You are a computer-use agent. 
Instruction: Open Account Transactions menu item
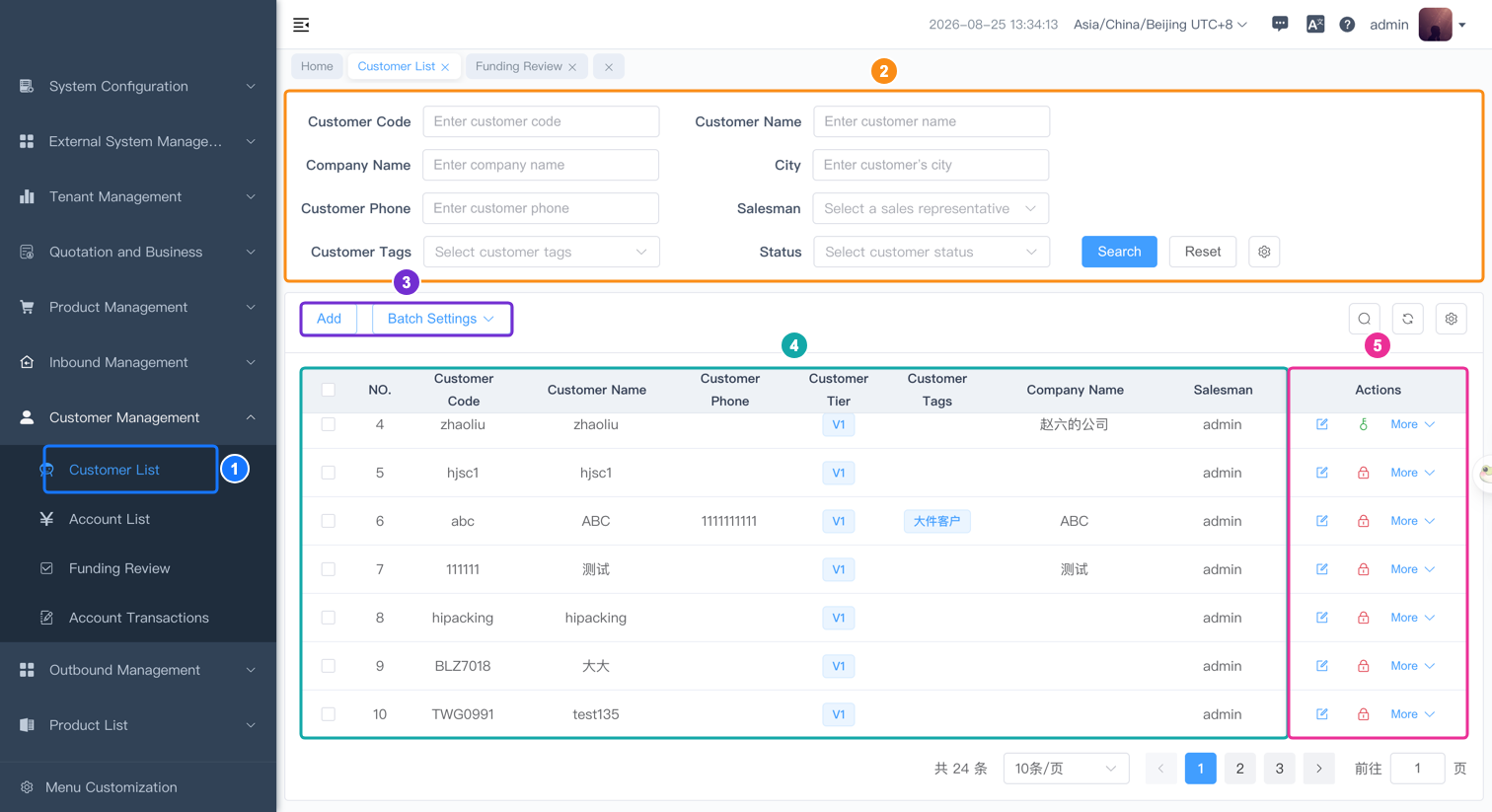tap(138, 618)
